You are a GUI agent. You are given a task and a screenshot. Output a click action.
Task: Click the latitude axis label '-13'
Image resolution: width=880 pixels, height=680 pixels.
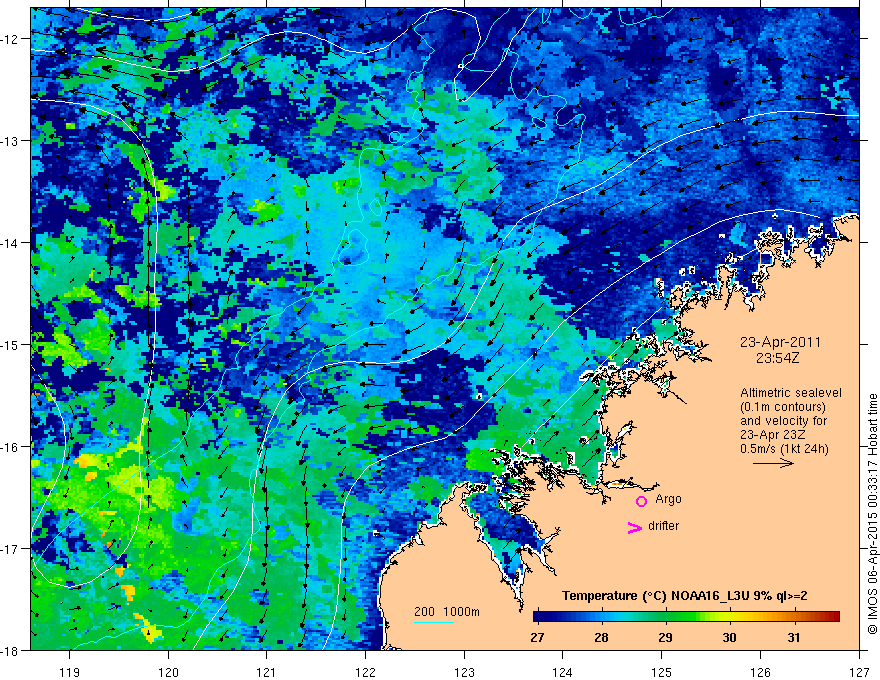point(10,141)
